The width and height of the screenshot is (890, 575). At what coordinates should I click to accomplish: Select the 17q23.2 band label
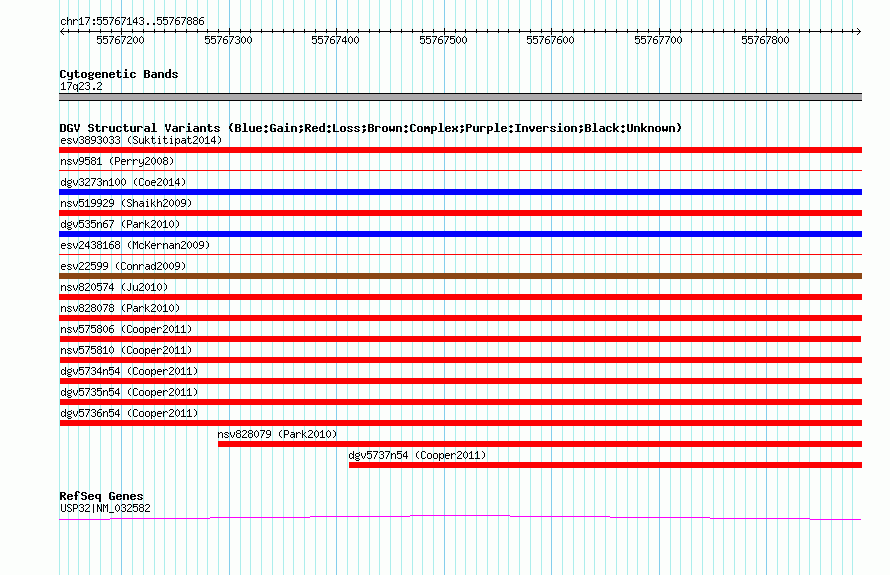coord(81,86)
